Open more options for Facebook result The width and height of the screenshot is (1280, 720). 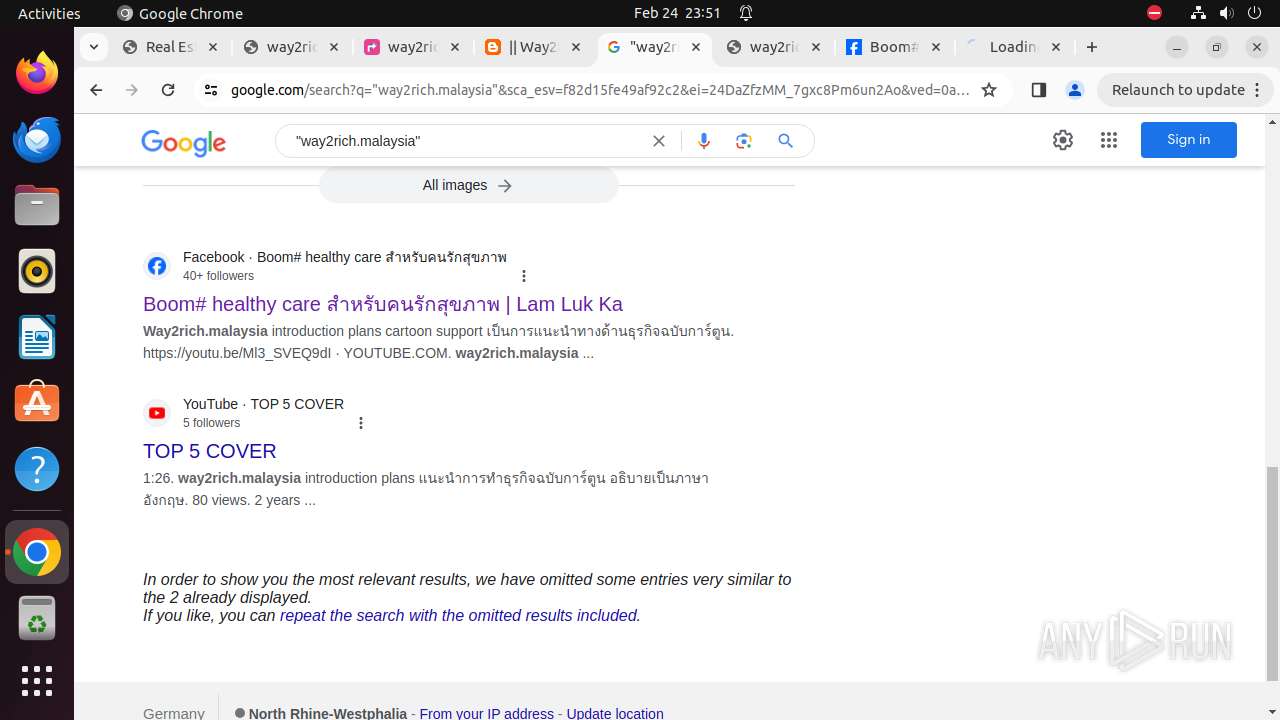[524, 276]
